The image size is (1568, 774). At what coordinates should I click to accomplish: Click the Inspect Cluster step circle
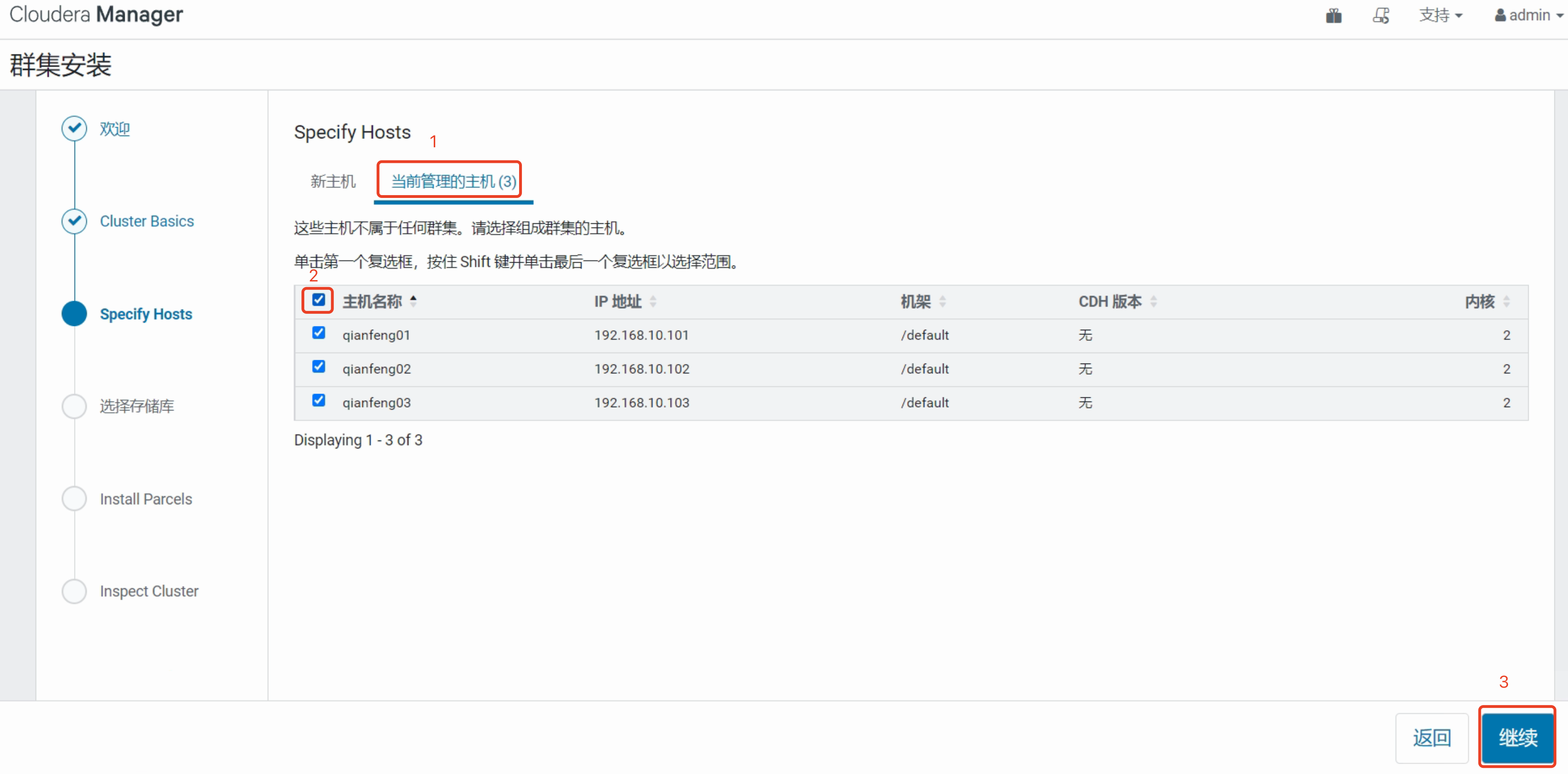tap(74, 591)
